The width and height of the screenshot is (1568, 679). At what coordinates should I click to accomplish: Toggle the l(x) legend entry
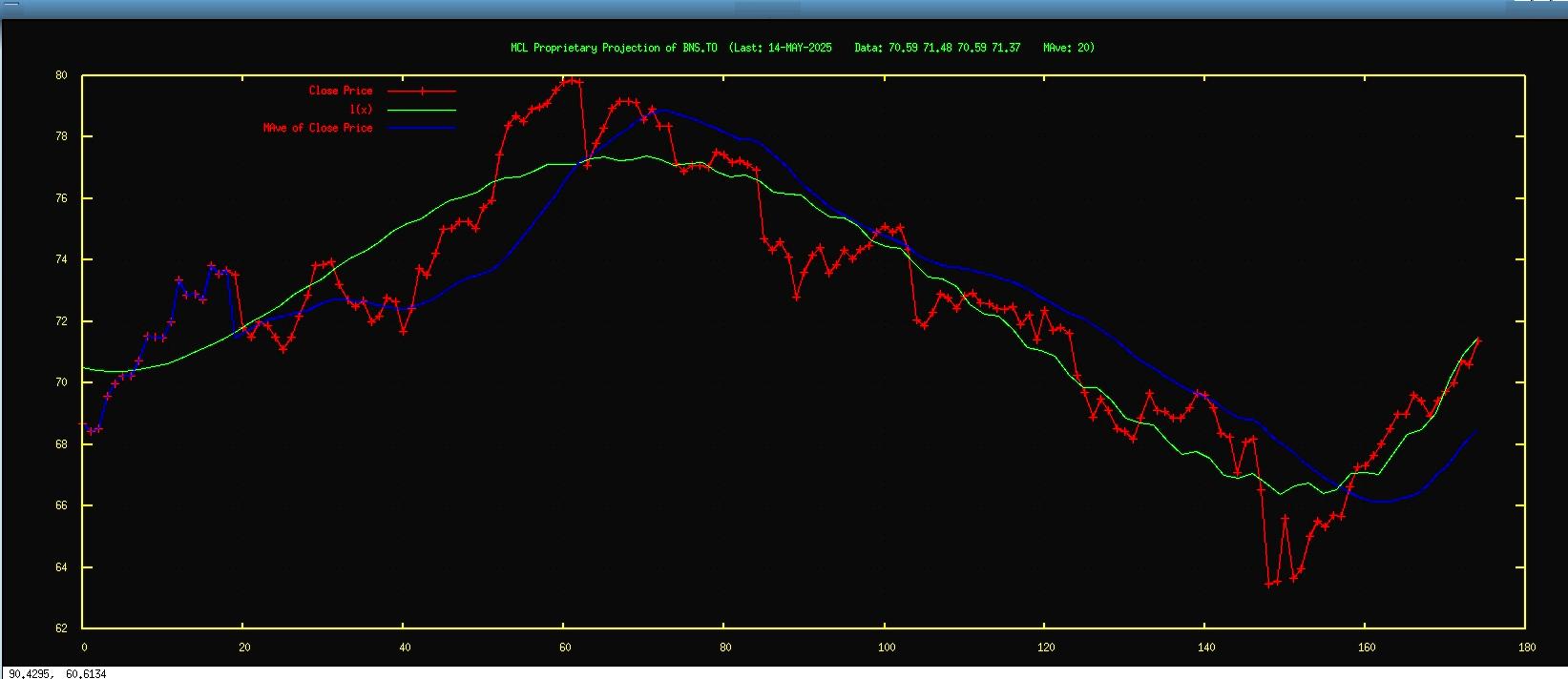coord(361,110)
